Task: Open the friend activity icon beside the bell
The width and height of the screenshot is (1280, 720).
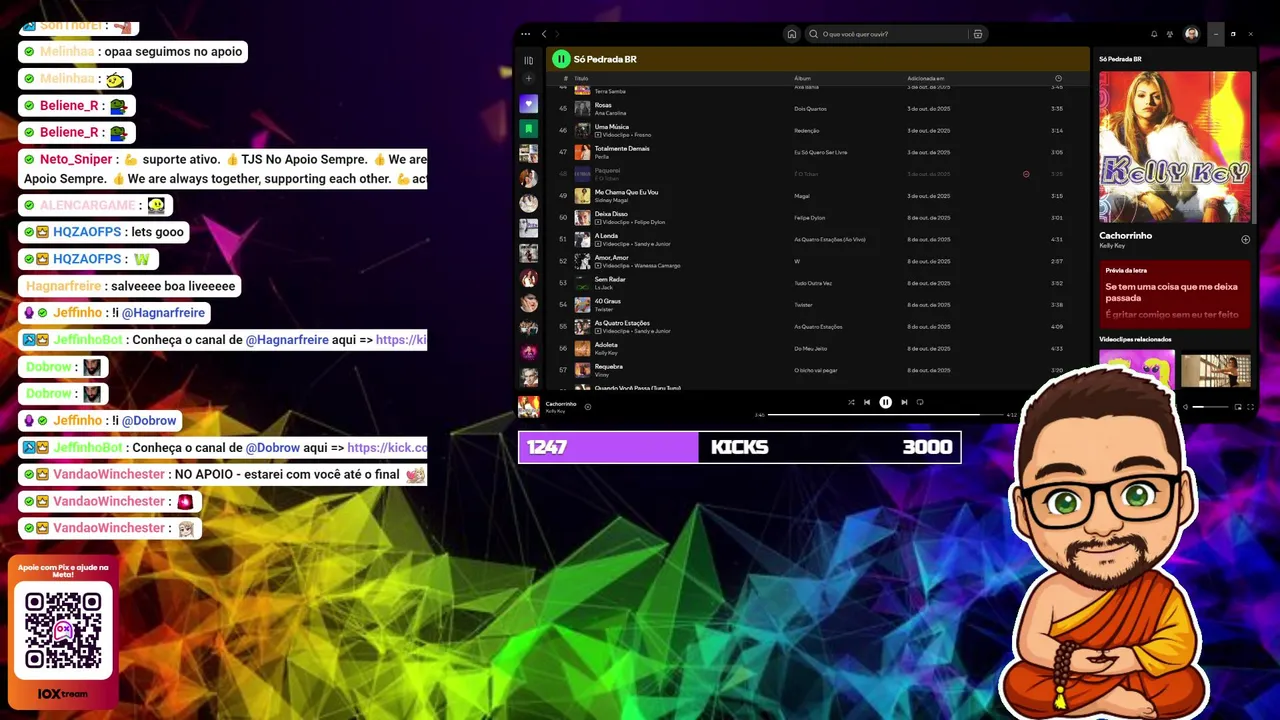Action: coord(1170,34)
